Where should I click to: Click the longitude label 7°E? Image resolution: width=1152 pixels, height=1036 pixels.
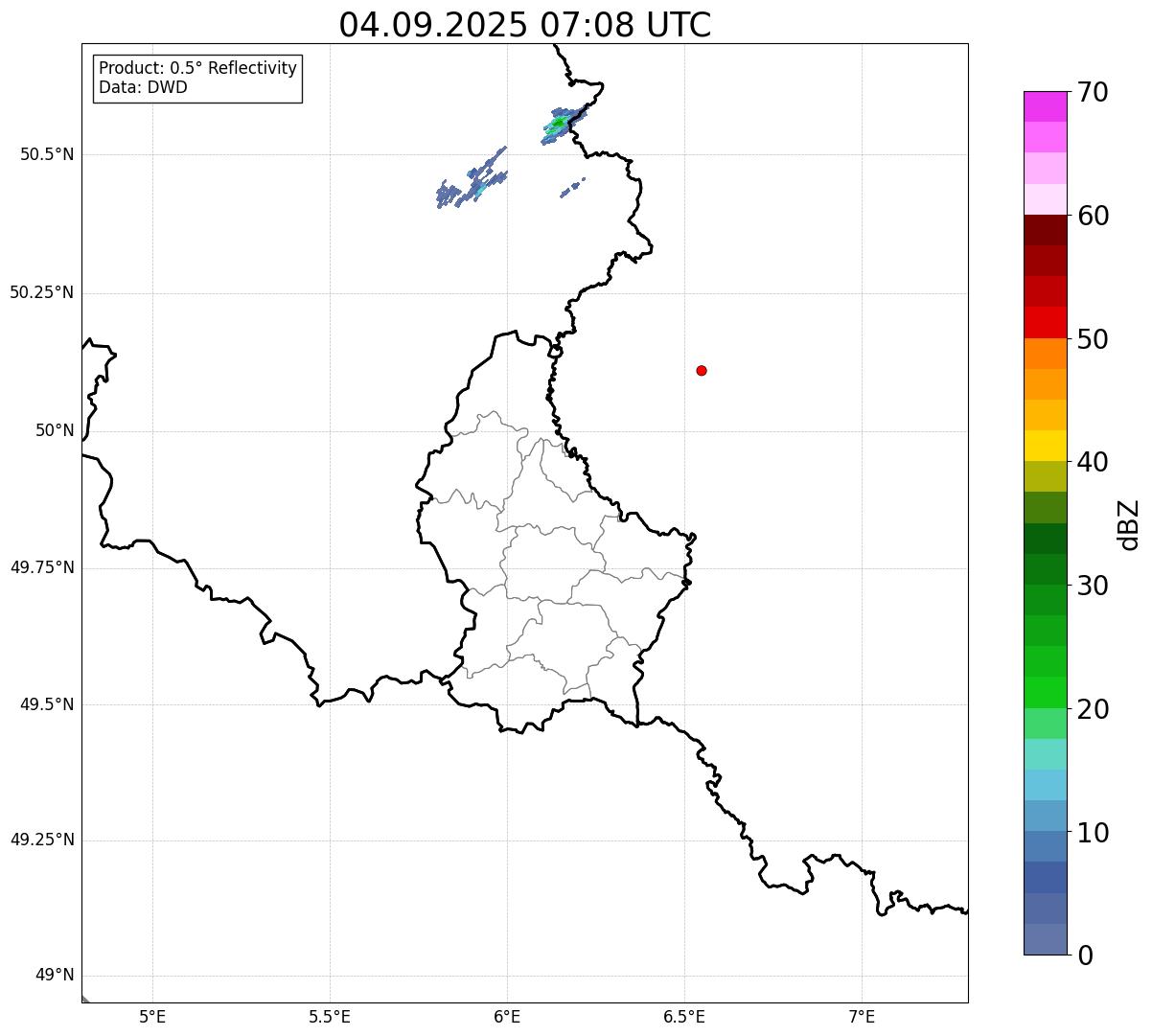862,1017
